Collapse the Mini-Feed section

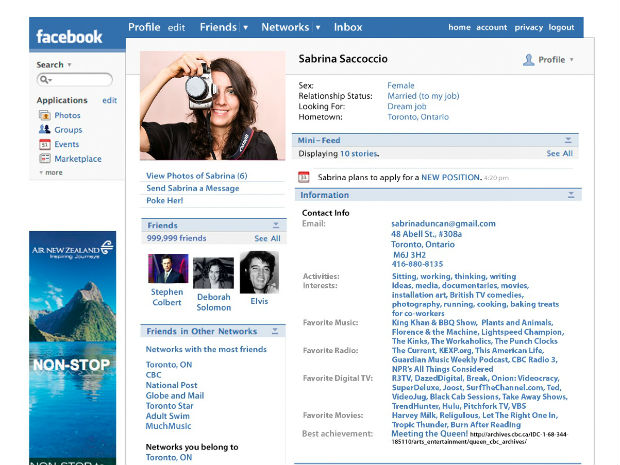coord(568,140)
